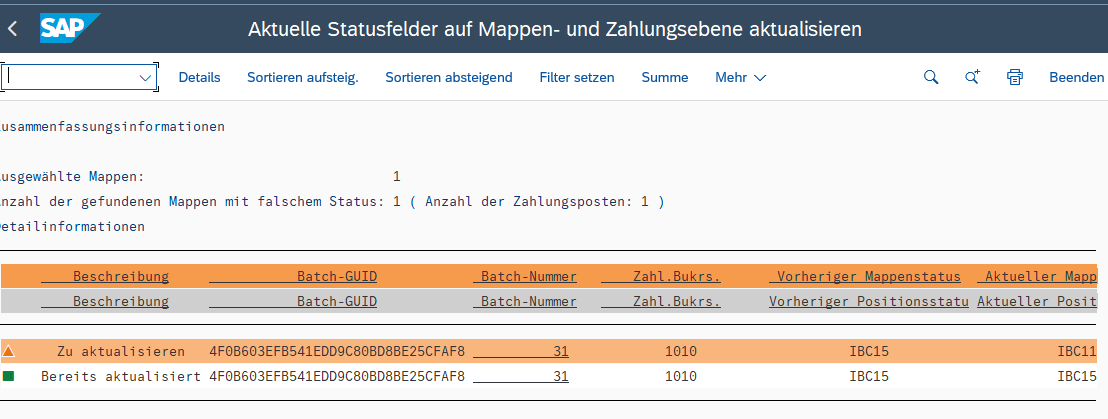Viewport: 1108px width, 419px height.
Task: Click the orange Batch-GUID column header
Action: pos(336,276)
